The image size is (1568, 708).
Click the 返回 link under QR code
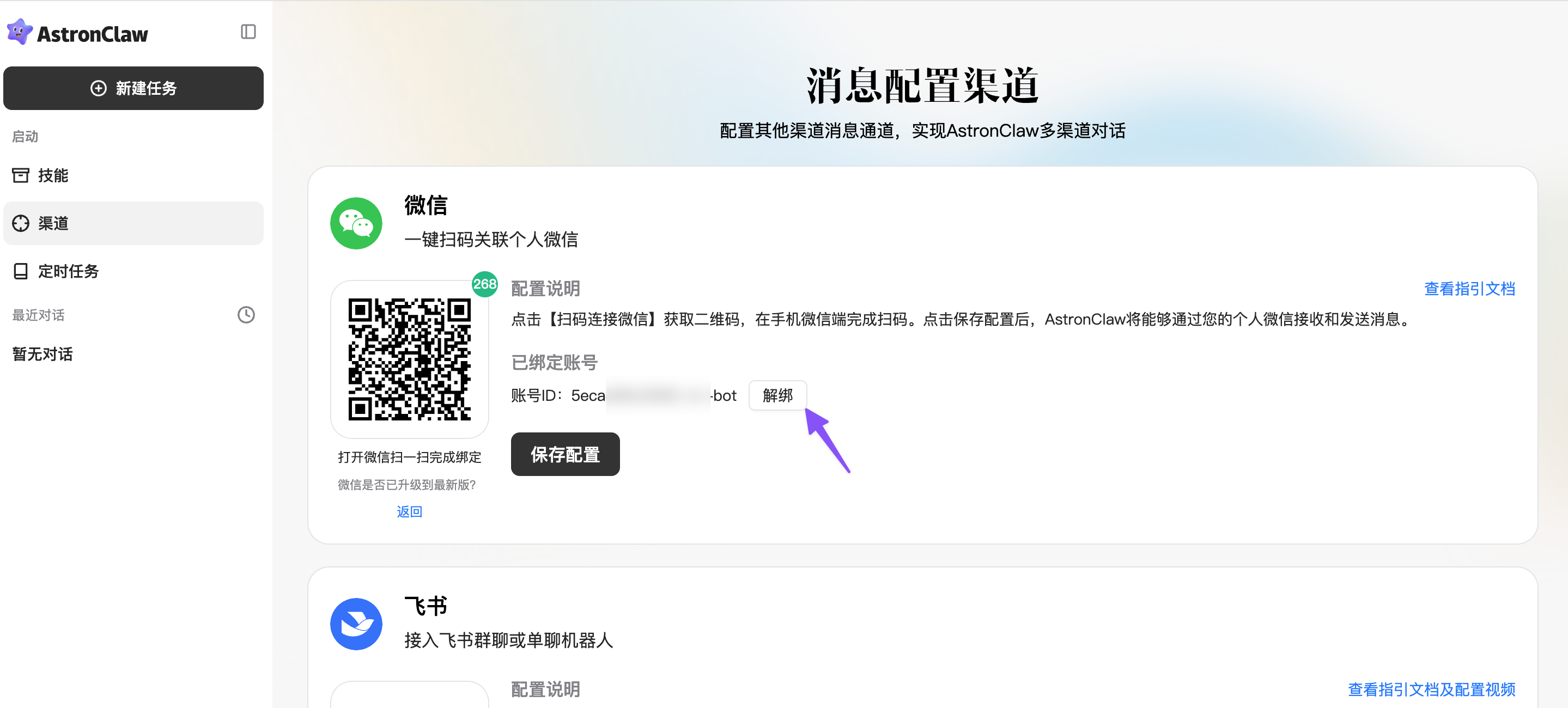[409, 511]
